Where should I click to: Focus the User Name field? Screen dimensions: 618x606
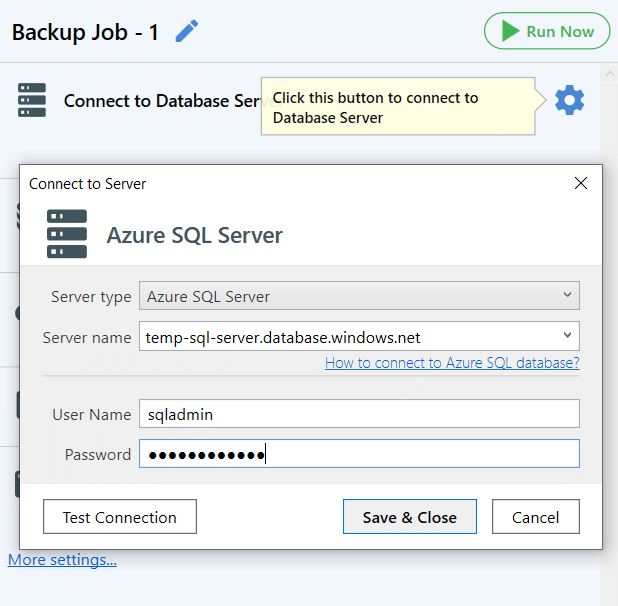(359, 414)
